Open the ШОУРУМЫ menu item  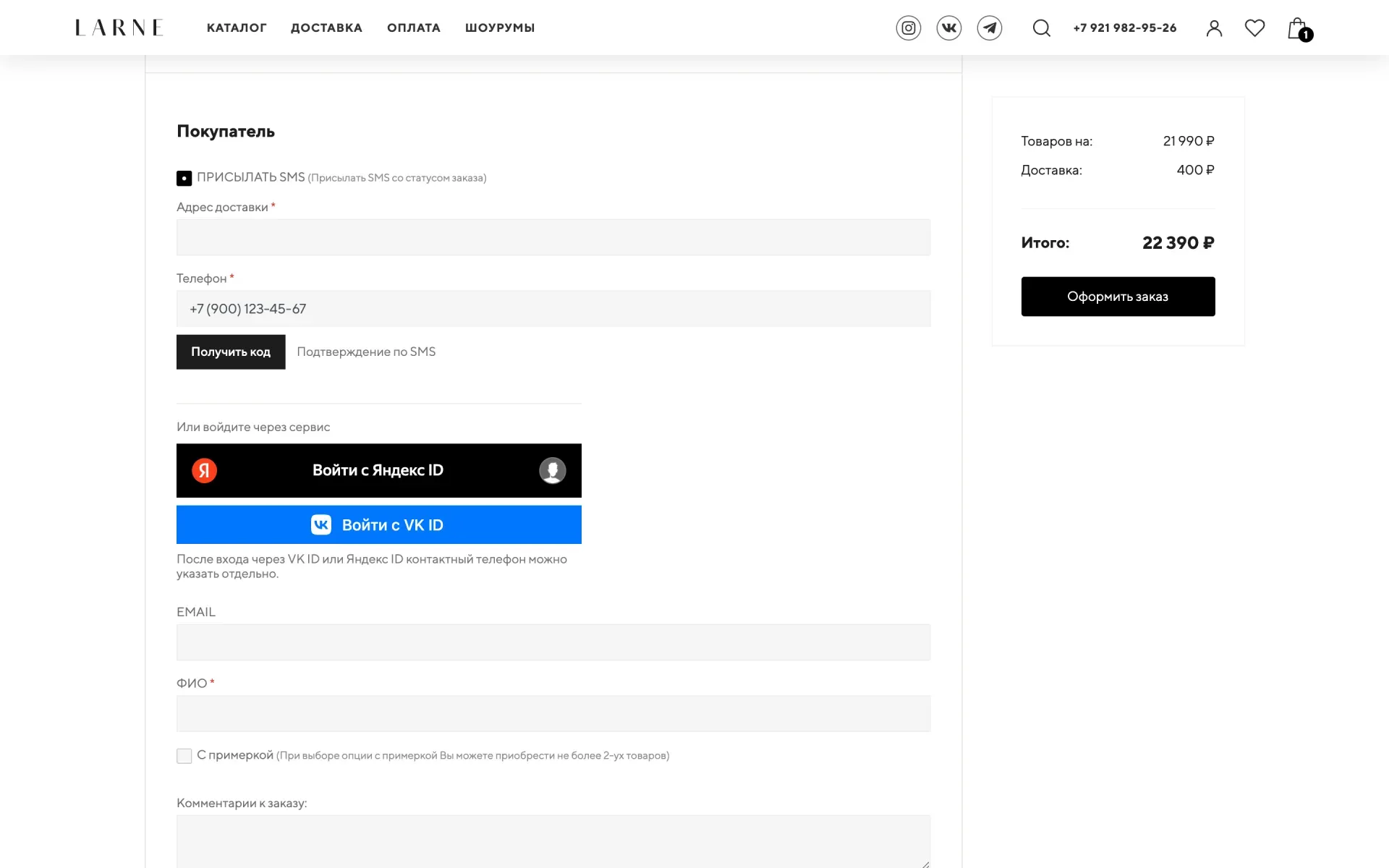500,27
